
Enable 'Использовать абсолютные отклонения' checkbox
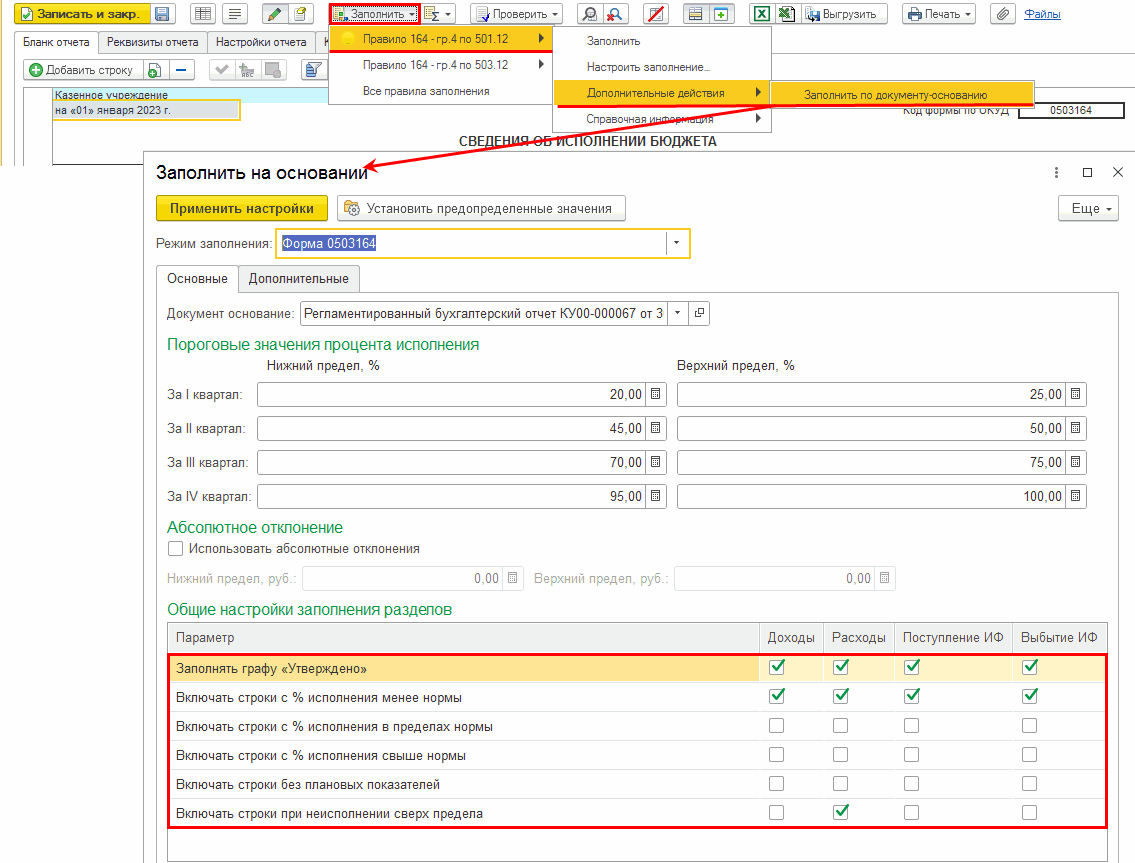(x=176, y=548)
